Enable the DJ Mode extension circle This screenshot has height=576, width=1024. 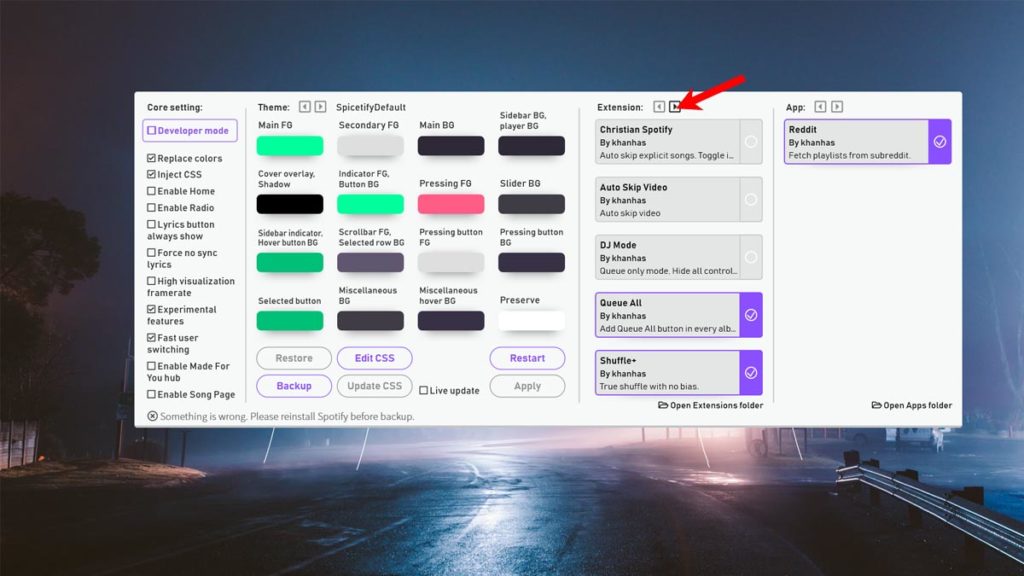coord(751,257)
